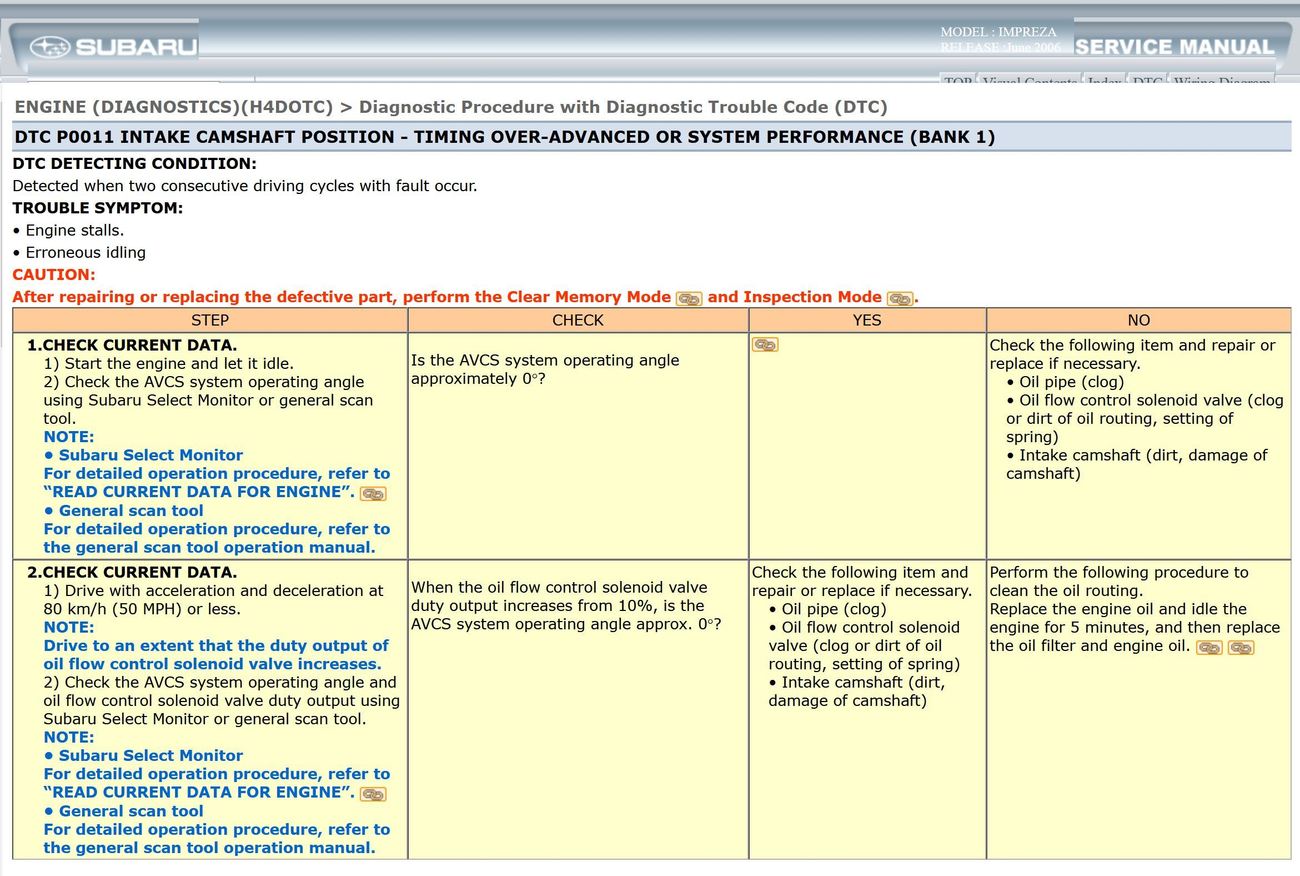Click the red Clear Memory Mode text

[588, 297]
